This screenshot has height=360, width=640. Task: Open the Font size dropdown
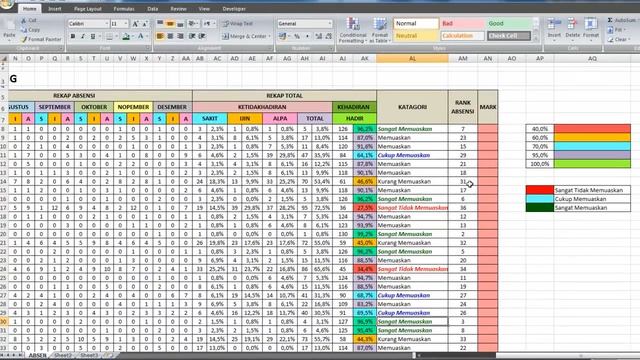point(126,24)
